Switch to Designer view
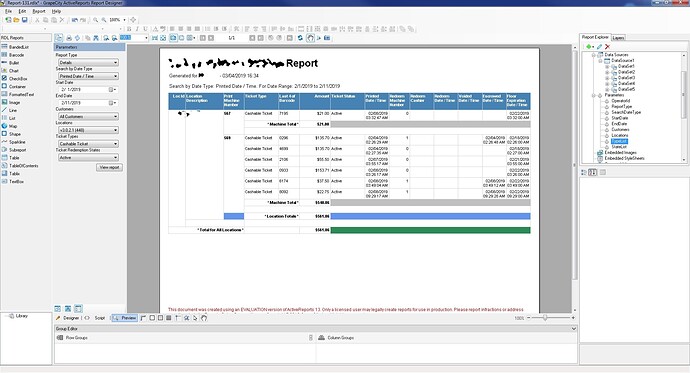This screenshot has width=690, height=373. (68, 318)
